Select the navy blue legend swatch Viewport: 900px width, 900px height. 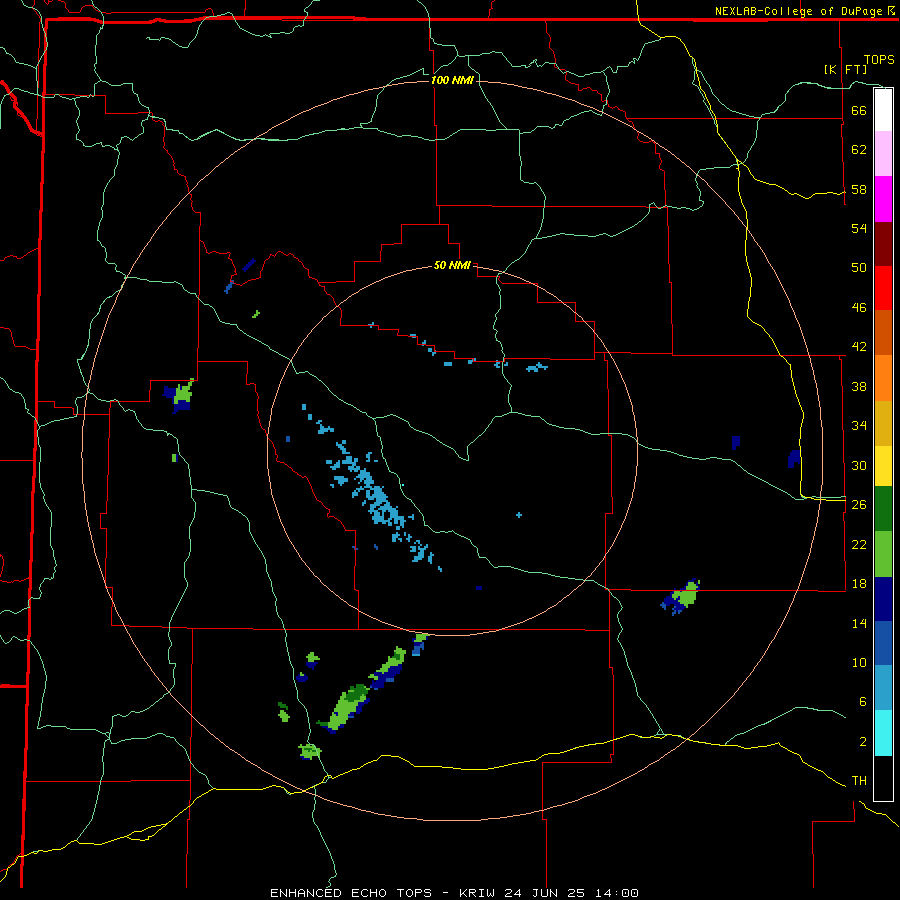[x=883, y=599]
